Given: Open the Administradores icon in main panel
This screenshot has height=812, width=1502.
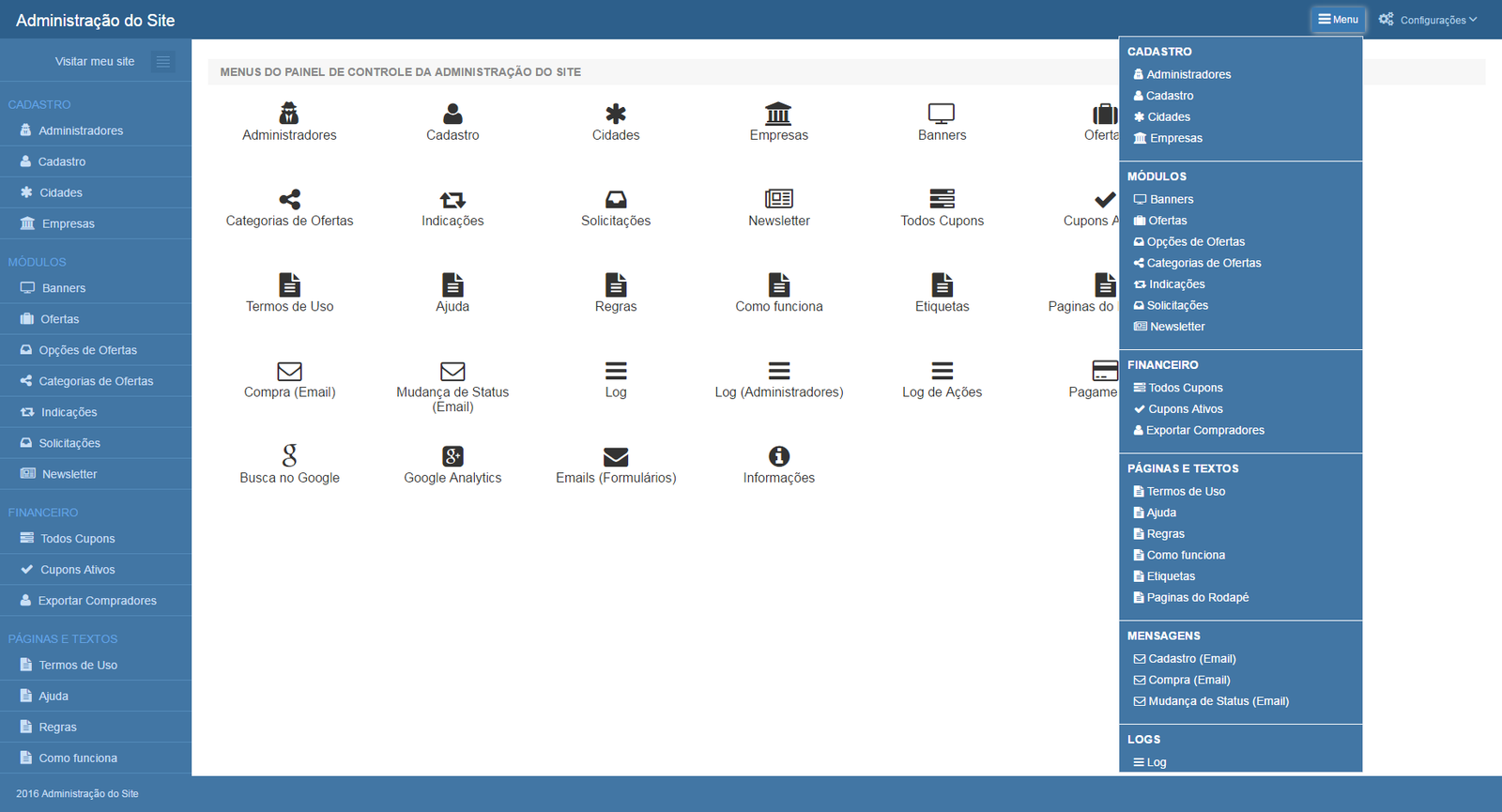Looking at the screenshot, I should coord(289,114).
